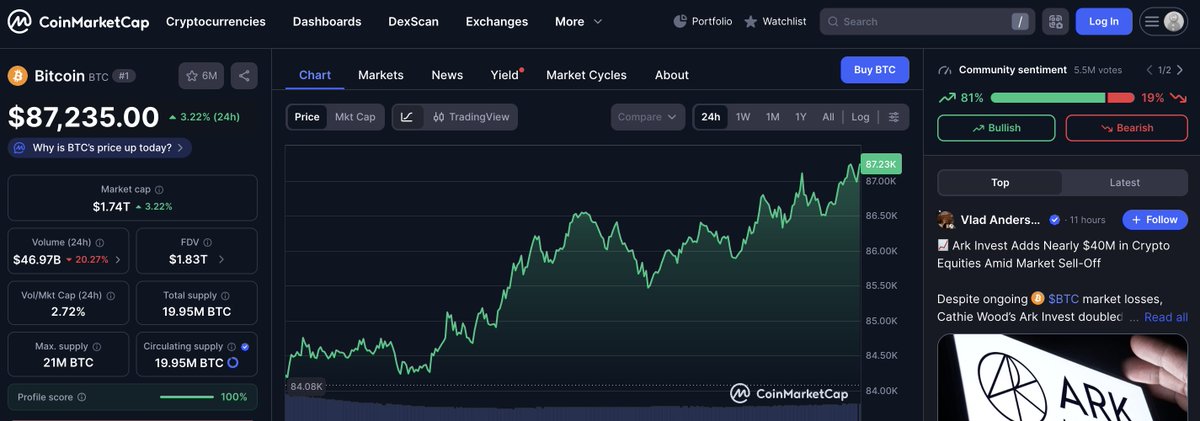This screenshot has width=1200, height=421.
Task: Focus the Search input field
Action: (927, 21)
